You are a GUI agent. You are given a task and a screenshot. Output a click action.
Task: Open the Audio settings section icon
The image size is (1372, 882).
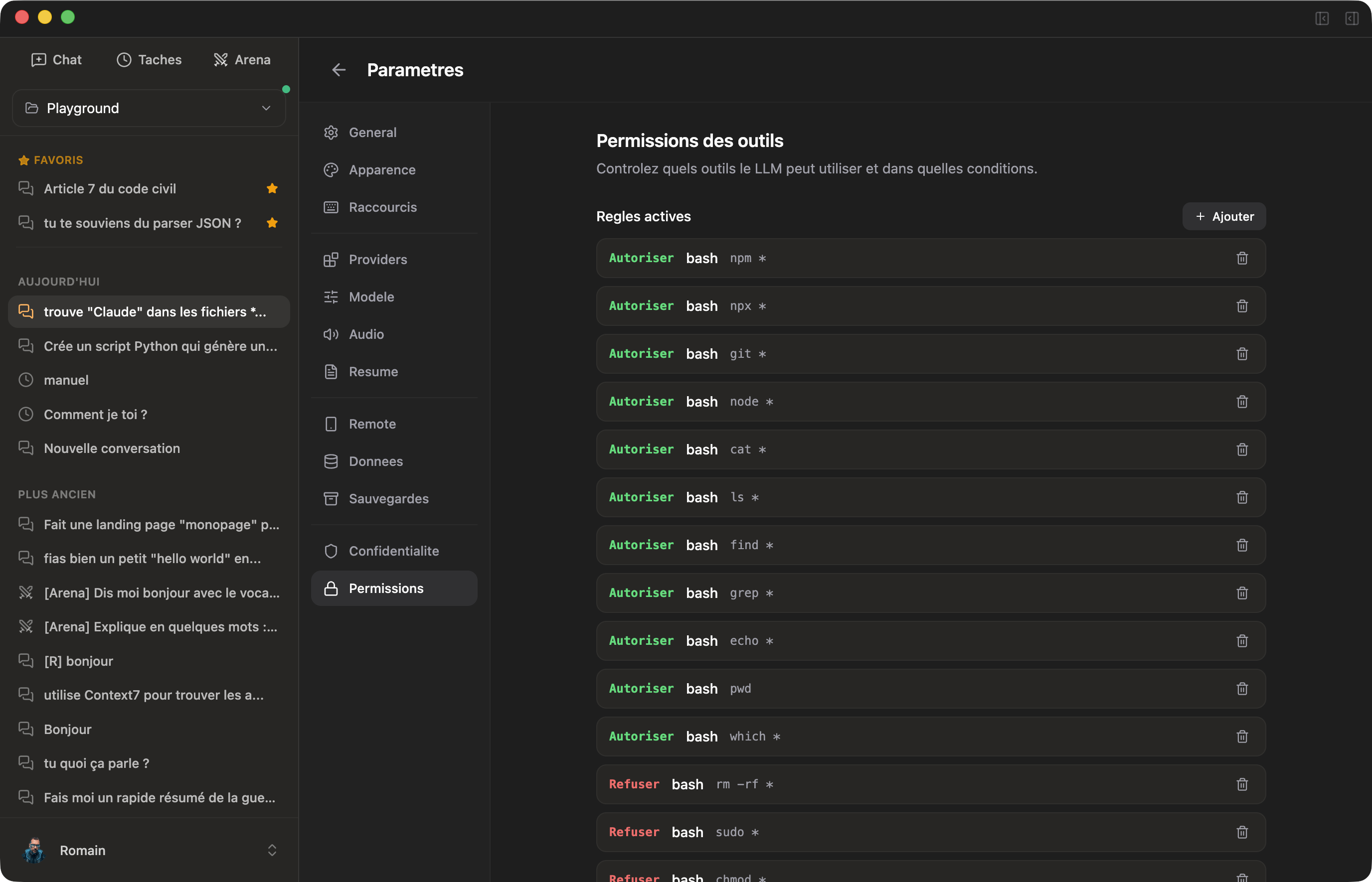[x=331, y=334]
